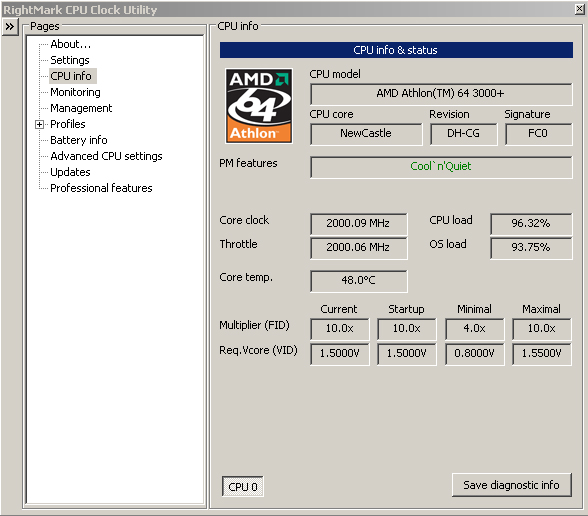588x516 pixels.
Task: Open the About... page
Action: [x=70, y=44]
